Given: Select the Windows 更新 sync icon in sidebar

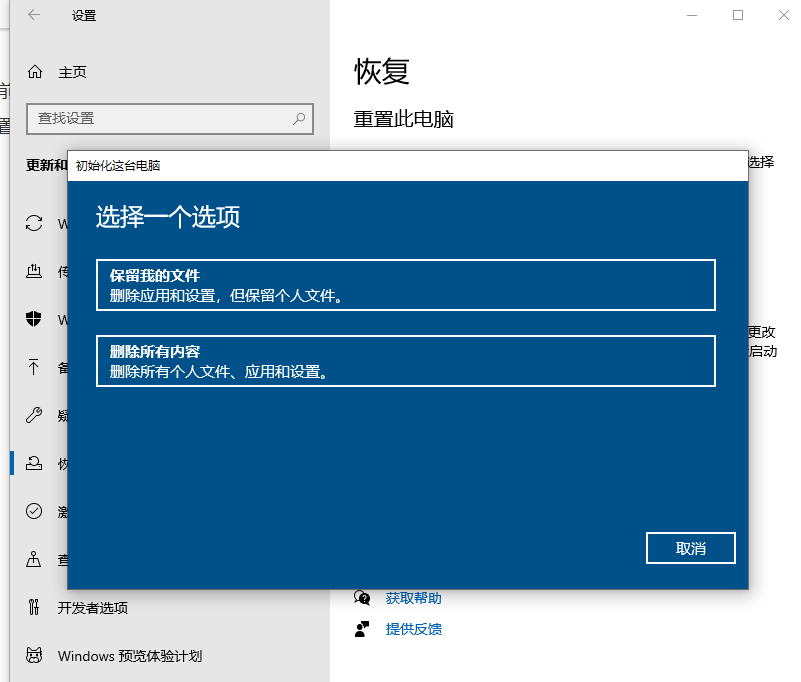Looking at the screenshot, I should (34, 223).
